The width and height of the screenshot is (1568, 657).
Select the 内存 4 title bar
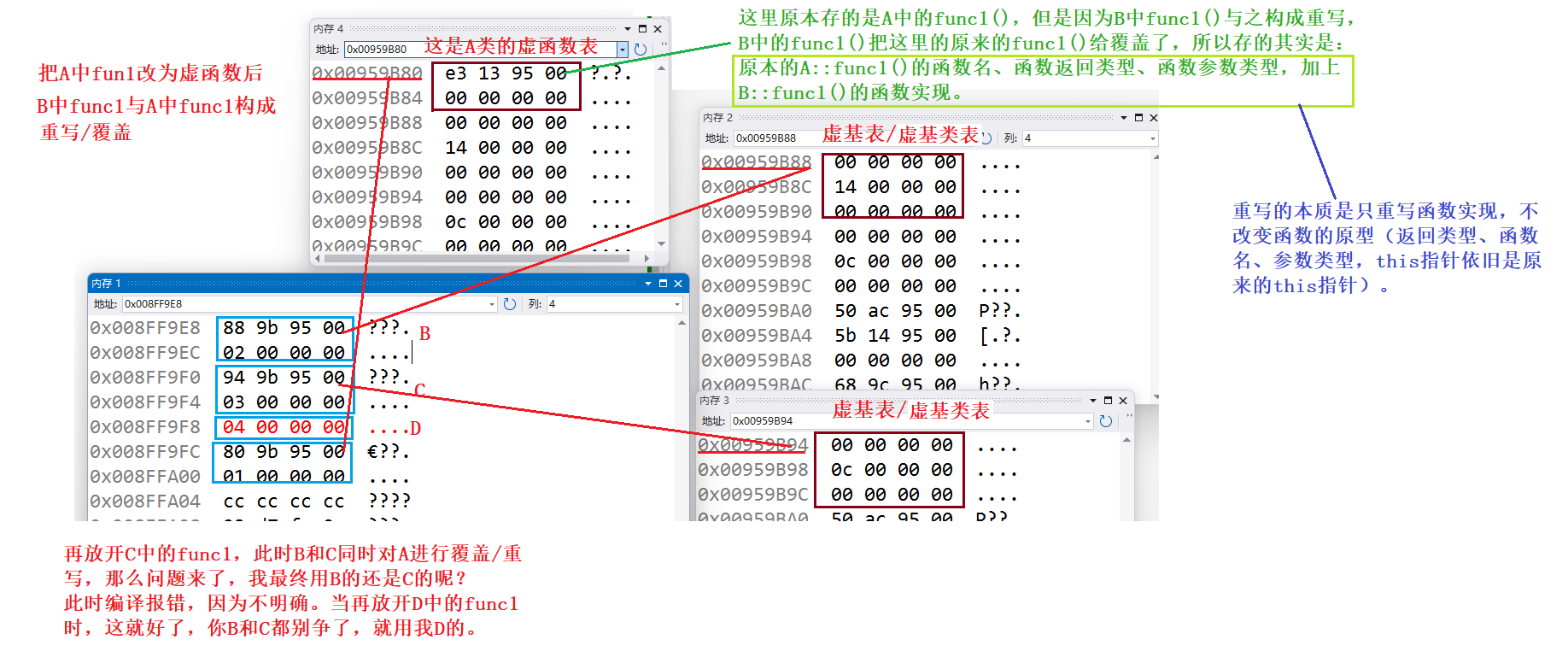489,29
